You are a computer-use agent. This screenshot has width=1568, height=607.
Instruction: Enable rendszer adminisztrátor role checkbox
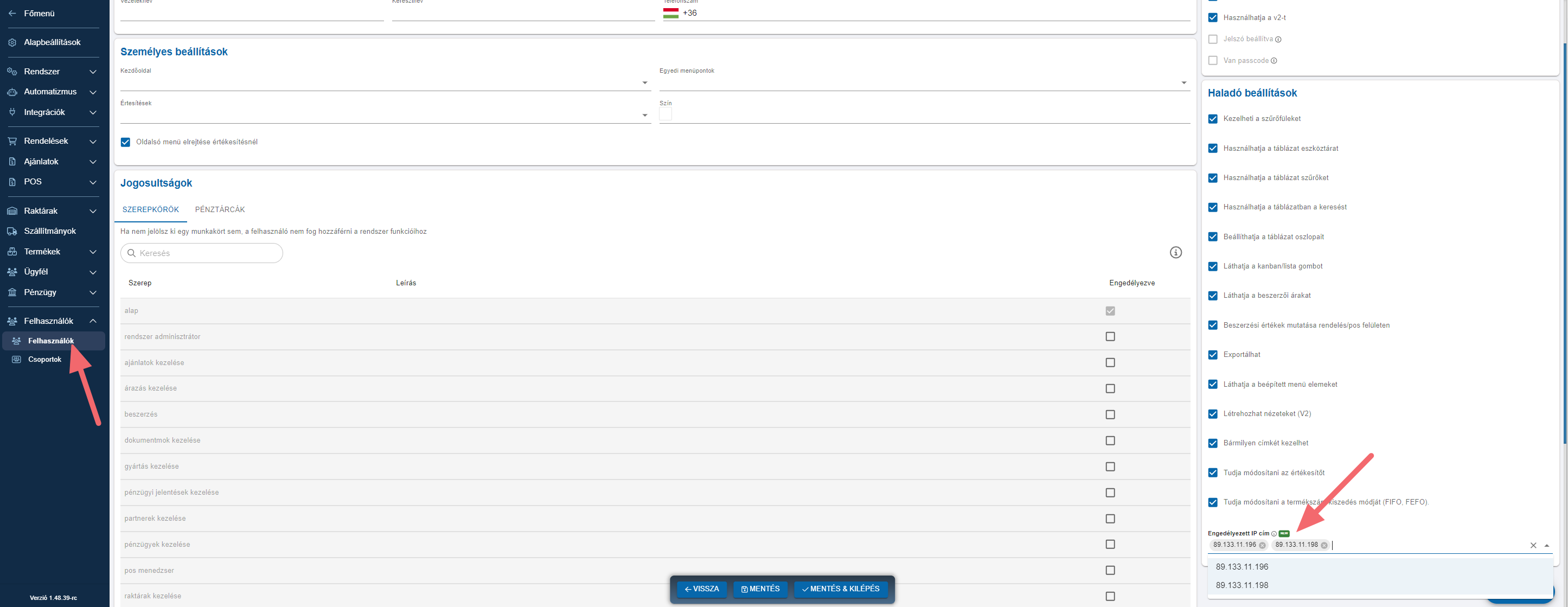click(x=1110, y=337)
